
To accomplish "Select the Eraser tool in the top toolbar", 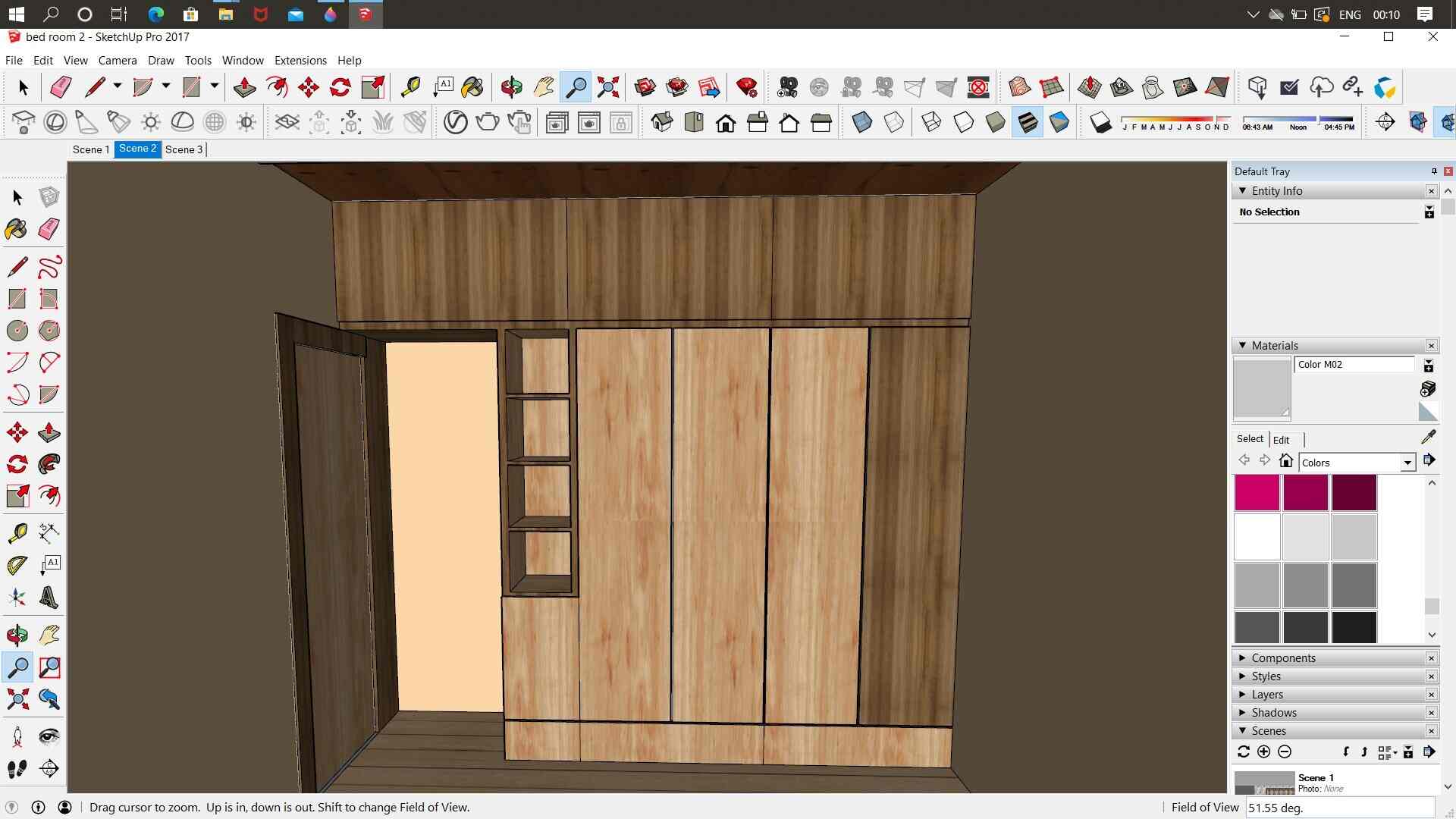I will (61, 87).
